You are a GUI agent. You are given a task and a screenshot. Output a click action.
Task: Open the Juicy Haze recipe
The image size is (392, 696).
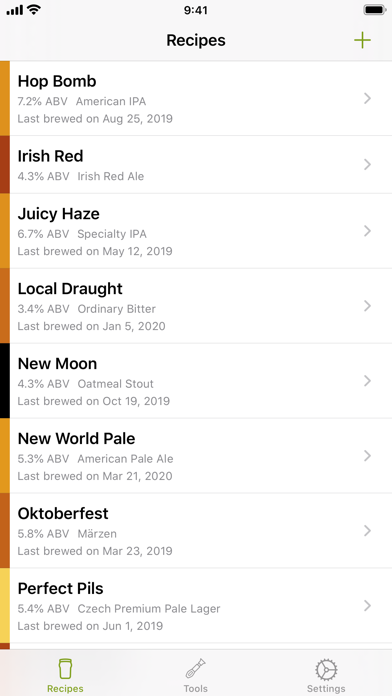point(196,231)
